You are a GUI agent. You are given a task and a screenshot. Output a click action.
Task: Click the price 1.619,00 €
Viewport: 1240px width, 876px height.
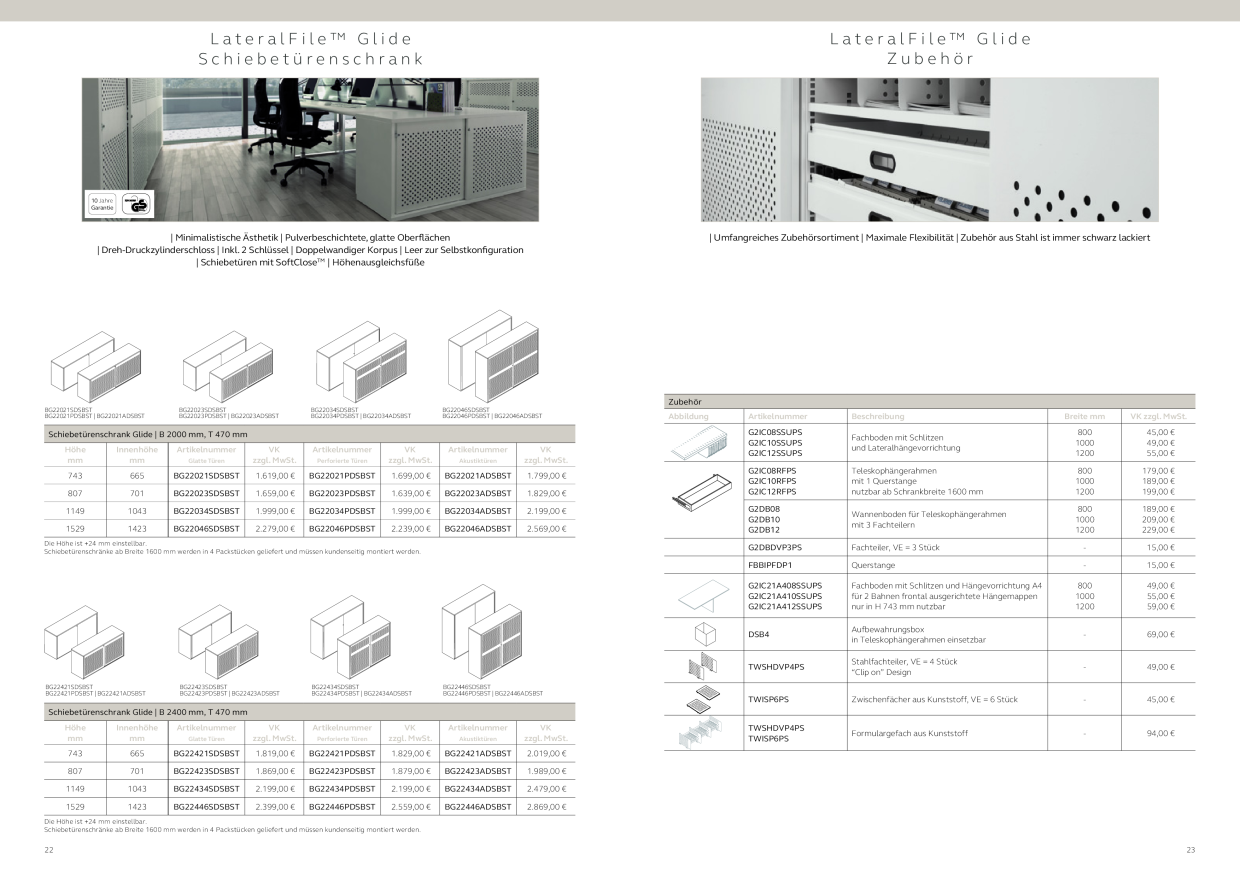[x=275, y=476]
